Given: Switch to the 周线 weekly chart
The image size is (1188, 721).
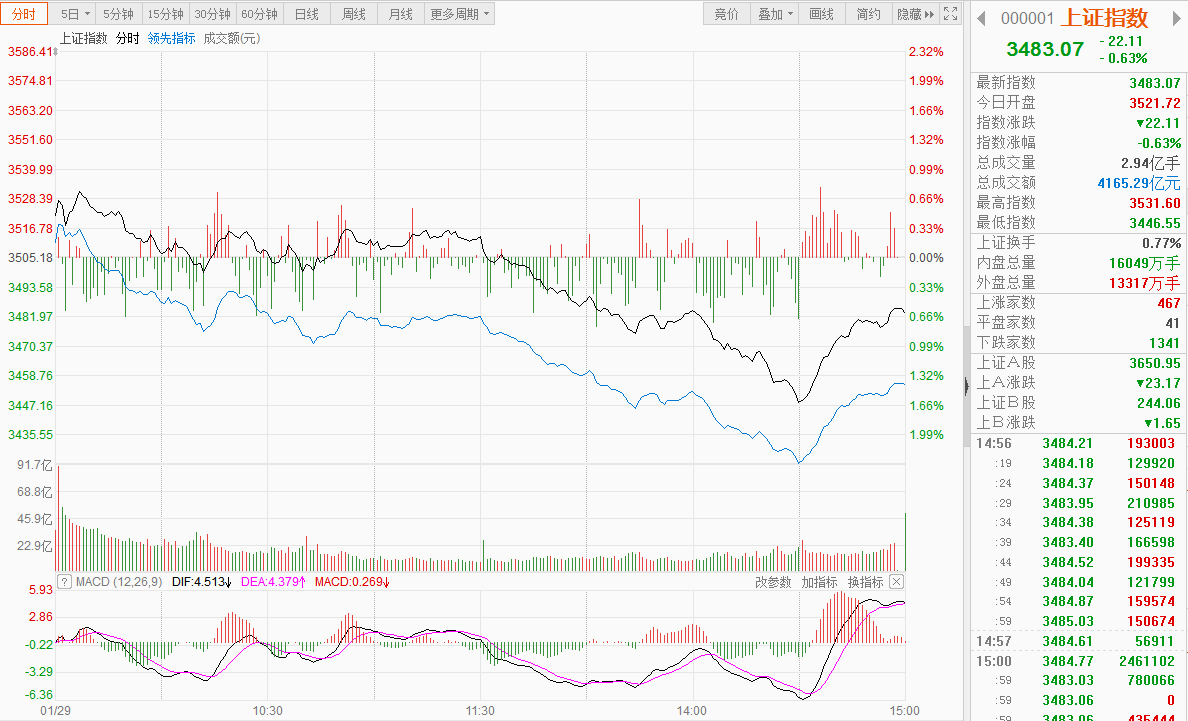Looking at the screenshot, I should pos(353,14).
